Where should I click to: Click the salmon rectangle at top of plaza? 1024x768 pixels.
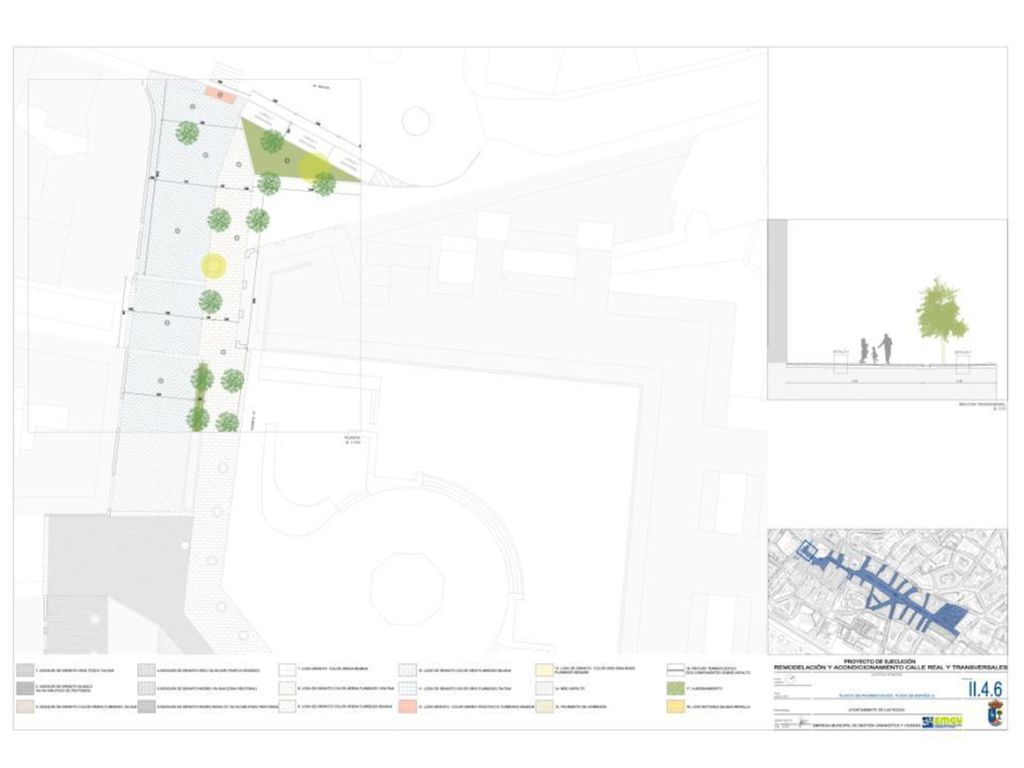tap(220, 93)
